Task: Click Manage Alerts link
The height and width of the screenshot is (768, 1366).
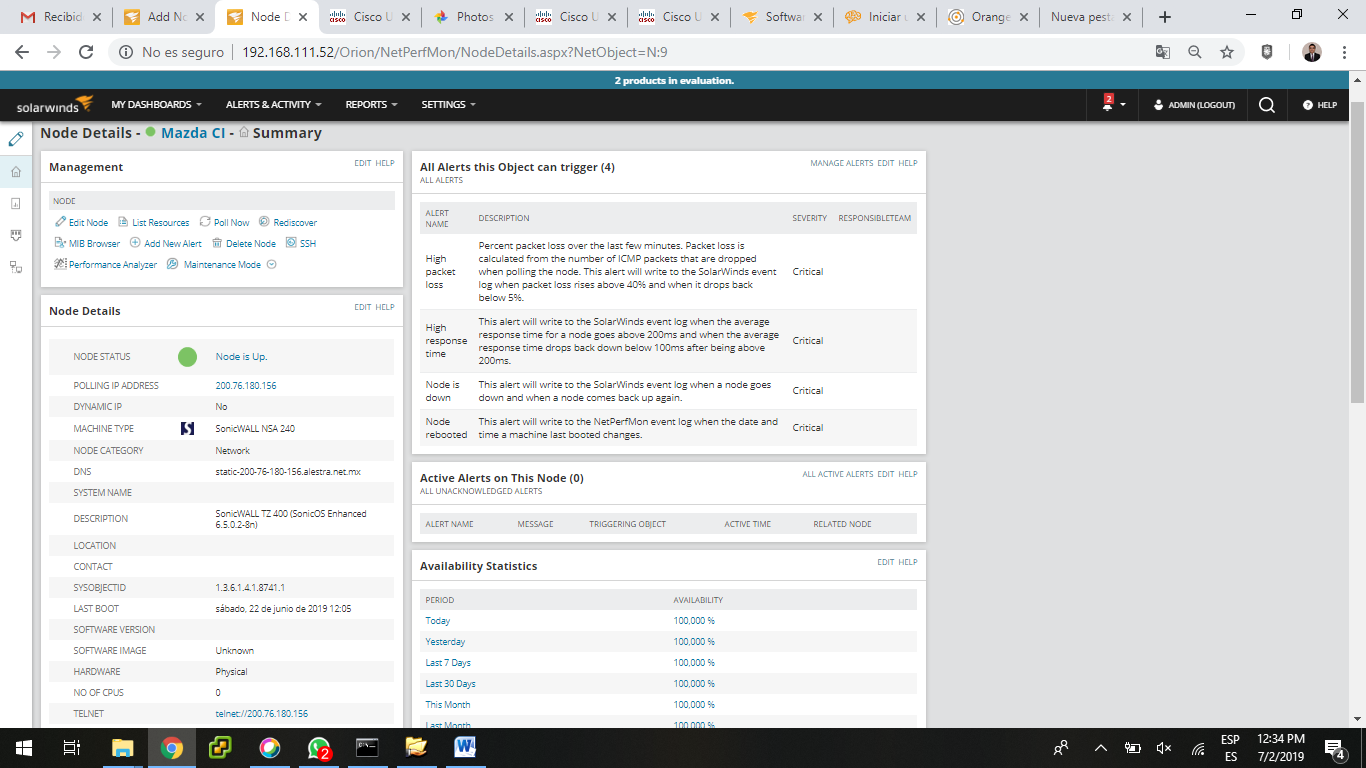Action: pos(841,163)
